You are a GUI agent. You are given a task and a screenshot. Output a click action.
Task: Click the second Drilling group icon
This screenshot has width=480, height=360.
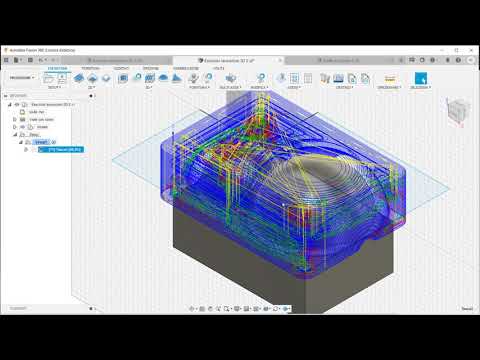(208, 78)
